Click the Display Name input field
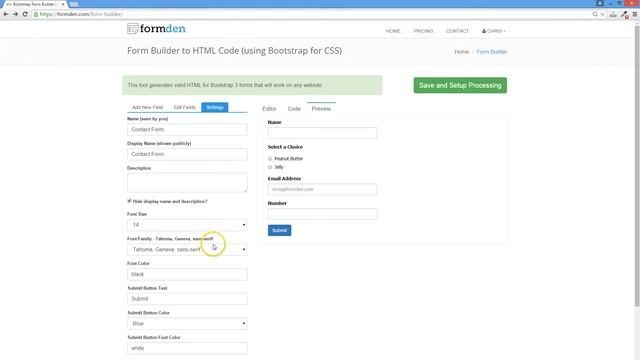640x360 pixels. tap(187, 154)
